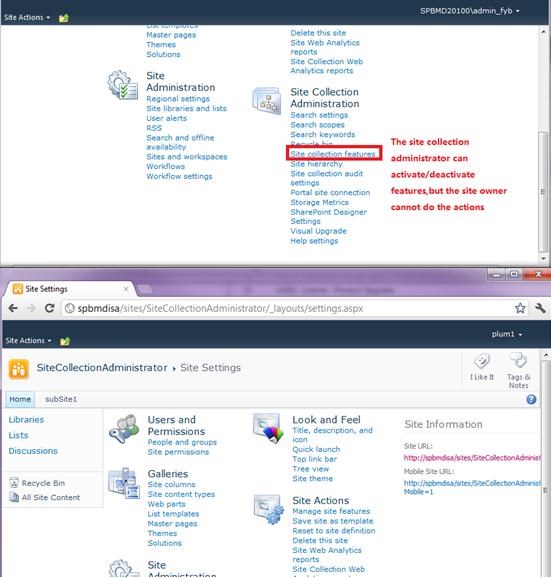Open the SPBMD20100\admin_fyb user menu
Image resolution: width=551 pixels, height=578 pixels.
coord(470,11)
